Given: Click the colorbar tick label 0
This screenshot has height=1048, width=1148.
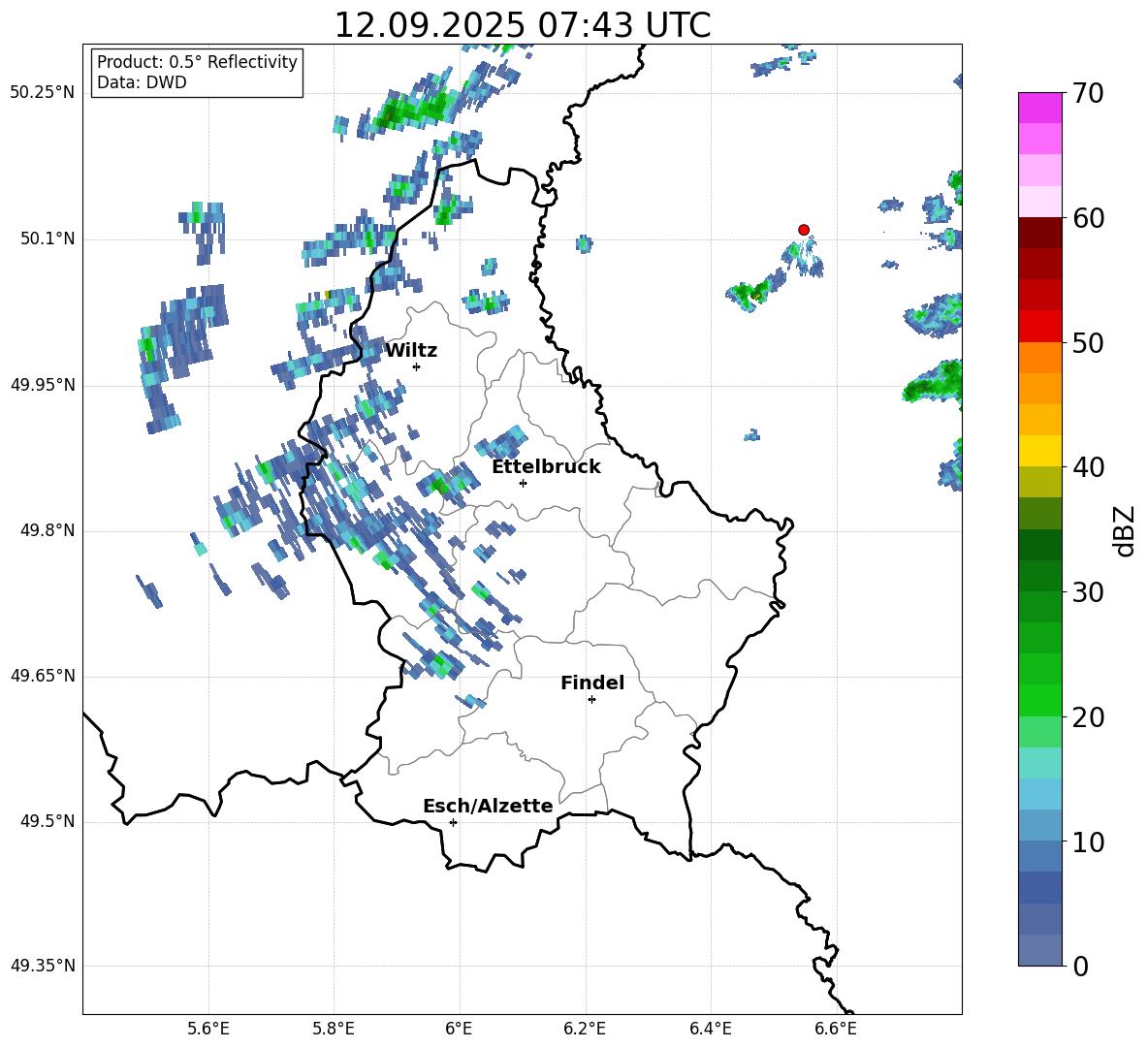Looking at the screenshot, I should click(1080, 966).
